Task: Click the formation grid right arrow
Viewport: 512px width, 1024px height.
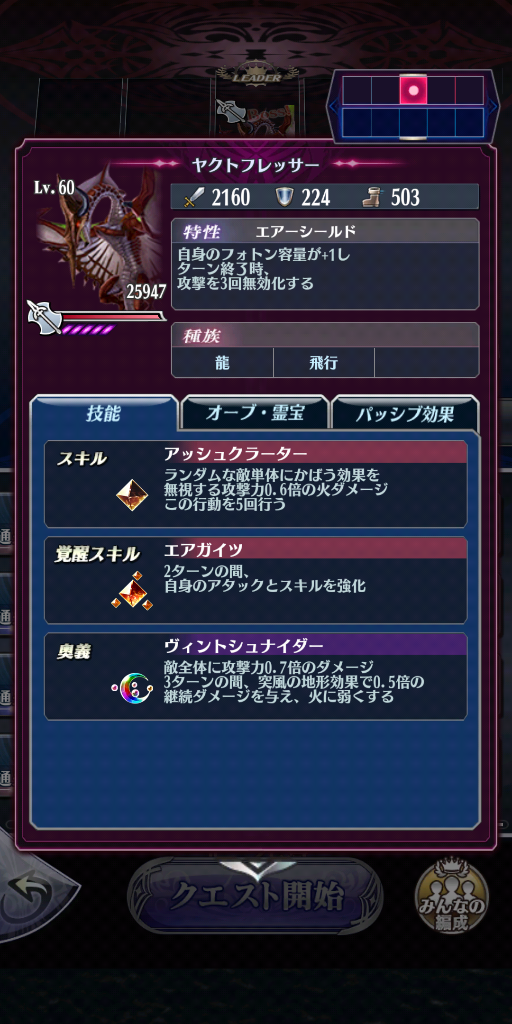Action: pos(494,106)
